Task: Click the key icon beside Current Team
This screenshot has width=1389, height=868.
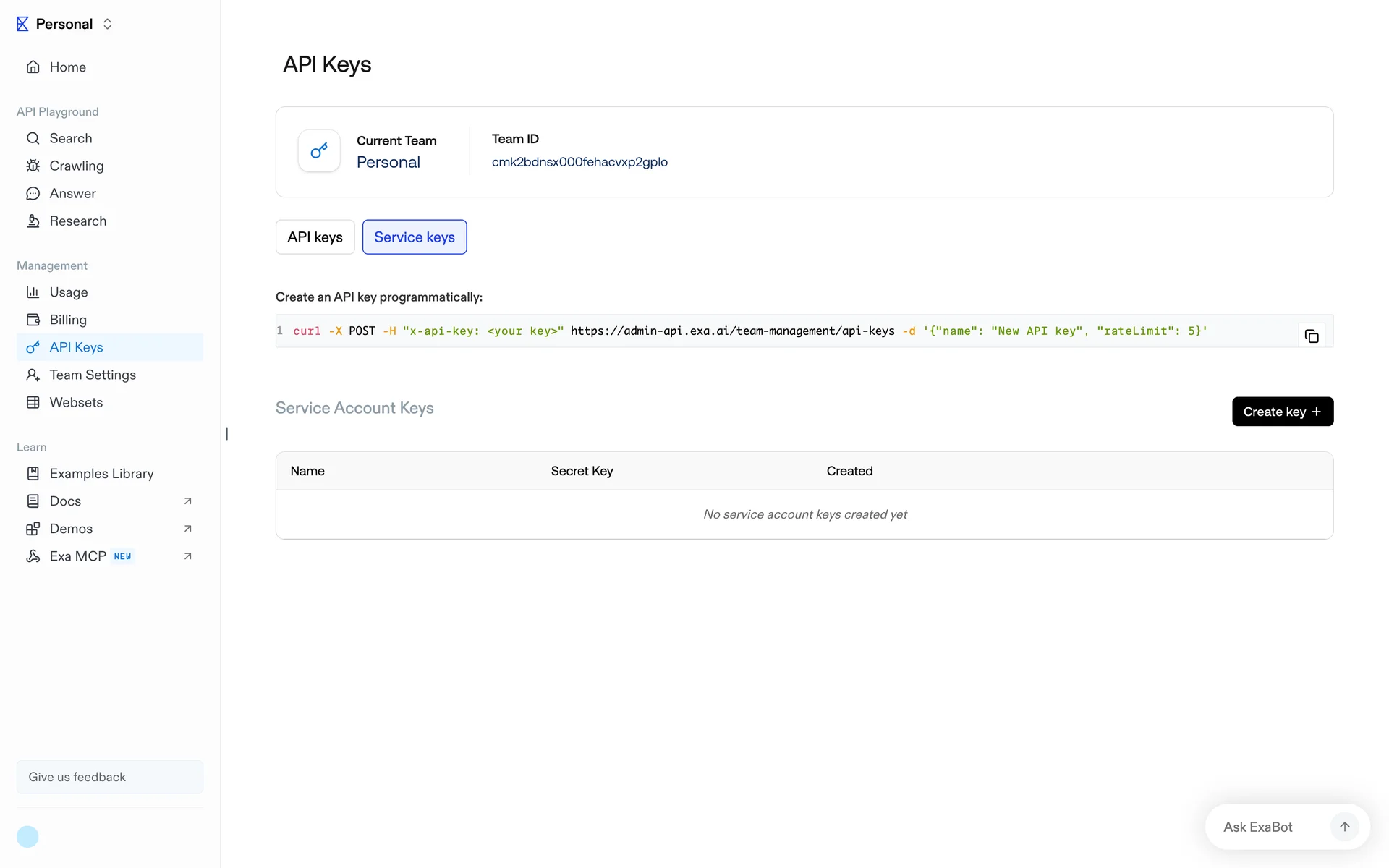Action: tap(319, 150)
